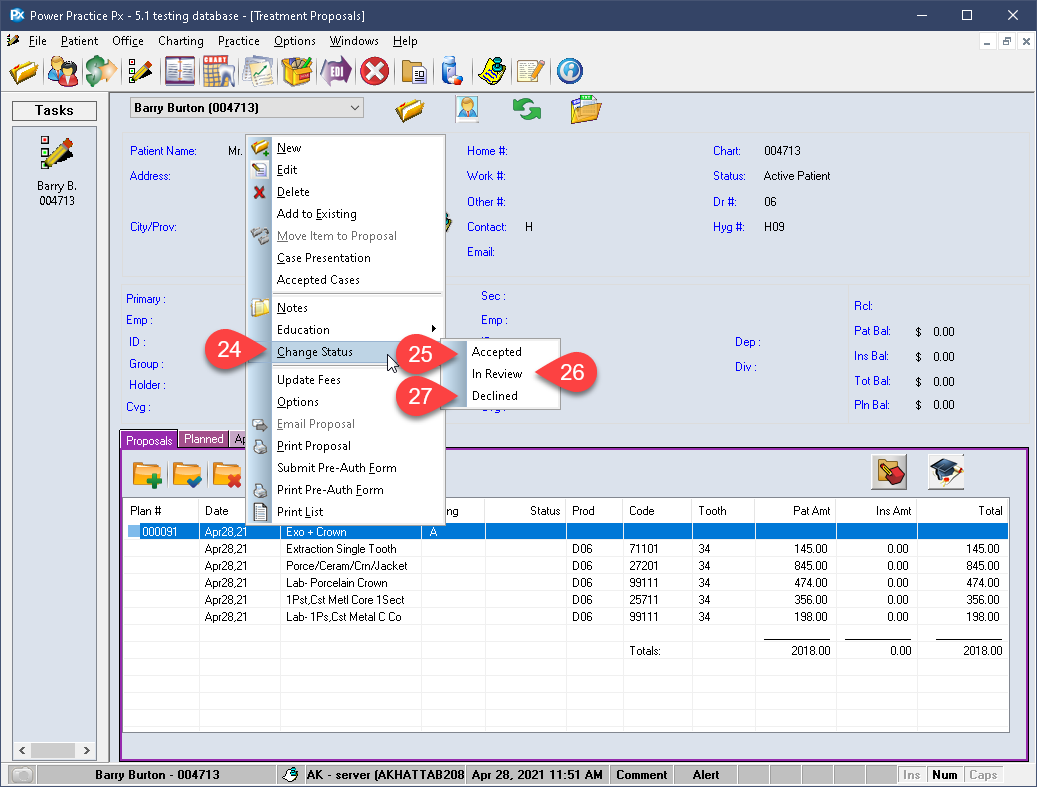Click the Tasks header button
The width and height of the screenshot is (1037, 787).
tap(54, 110)
